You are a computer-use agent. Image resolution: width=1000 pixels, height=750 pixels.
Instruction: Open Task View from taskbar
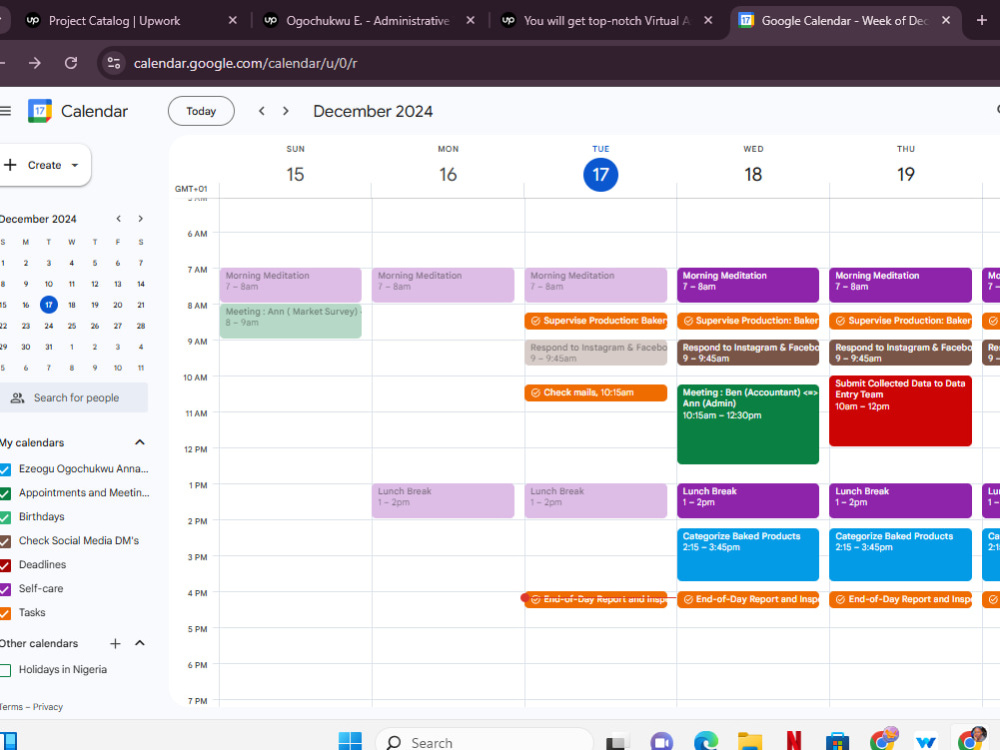click(617, 742)
